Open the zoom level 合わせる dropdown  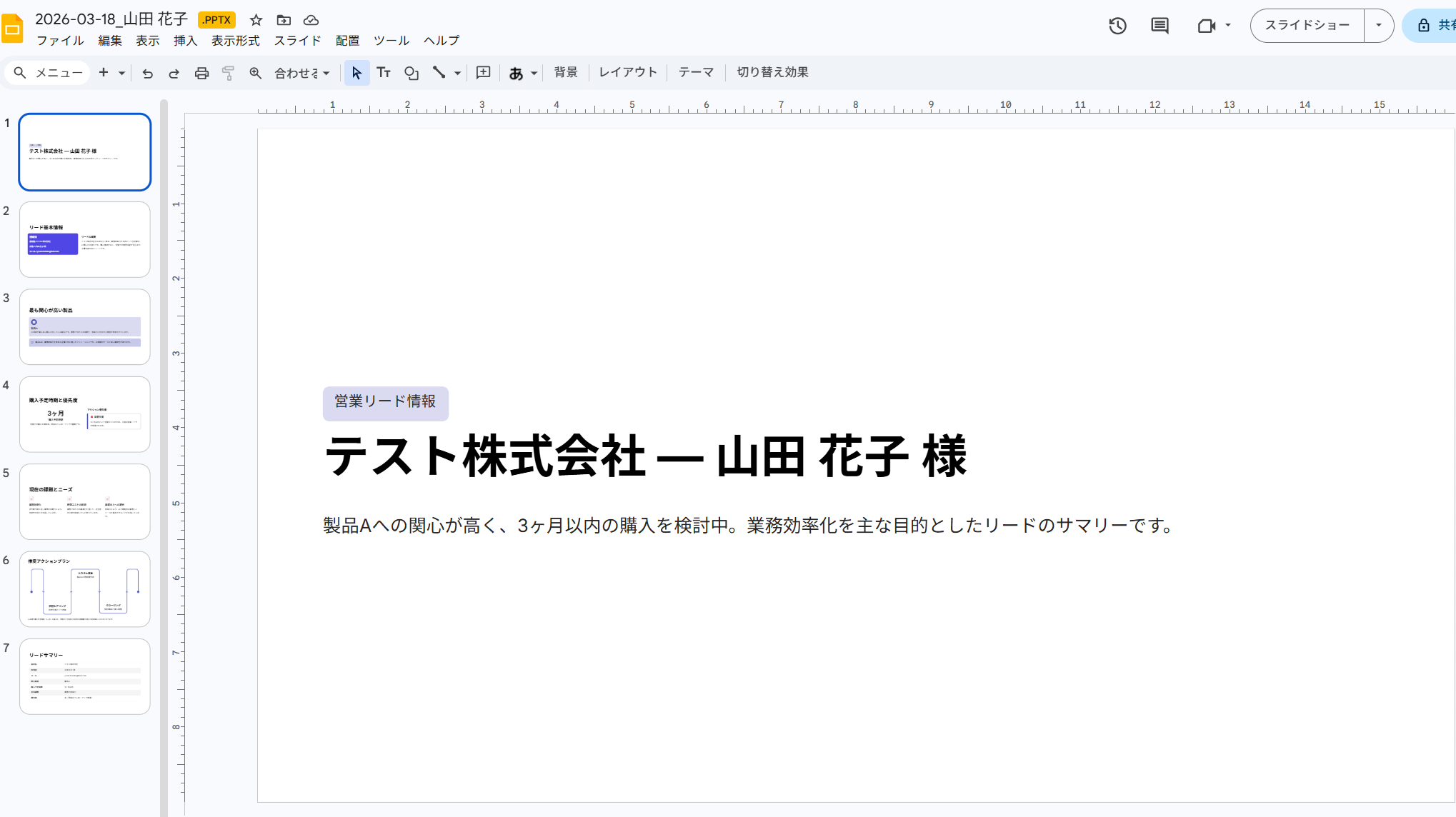pos(301,73)
